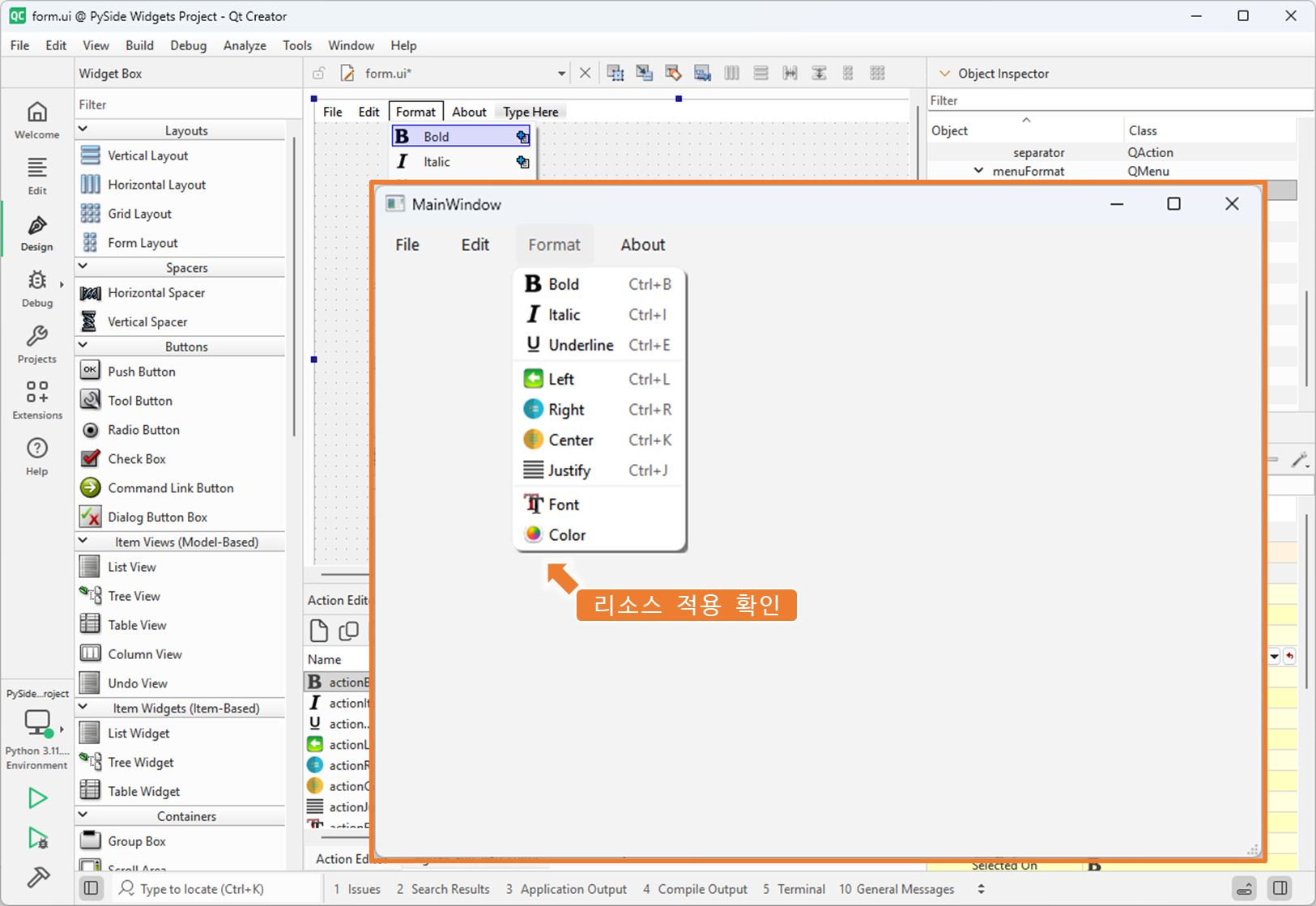The width and height of the screenshot is (1316, 906).
Task: Click the Build project hammer icon
Action: pos(37,877)
